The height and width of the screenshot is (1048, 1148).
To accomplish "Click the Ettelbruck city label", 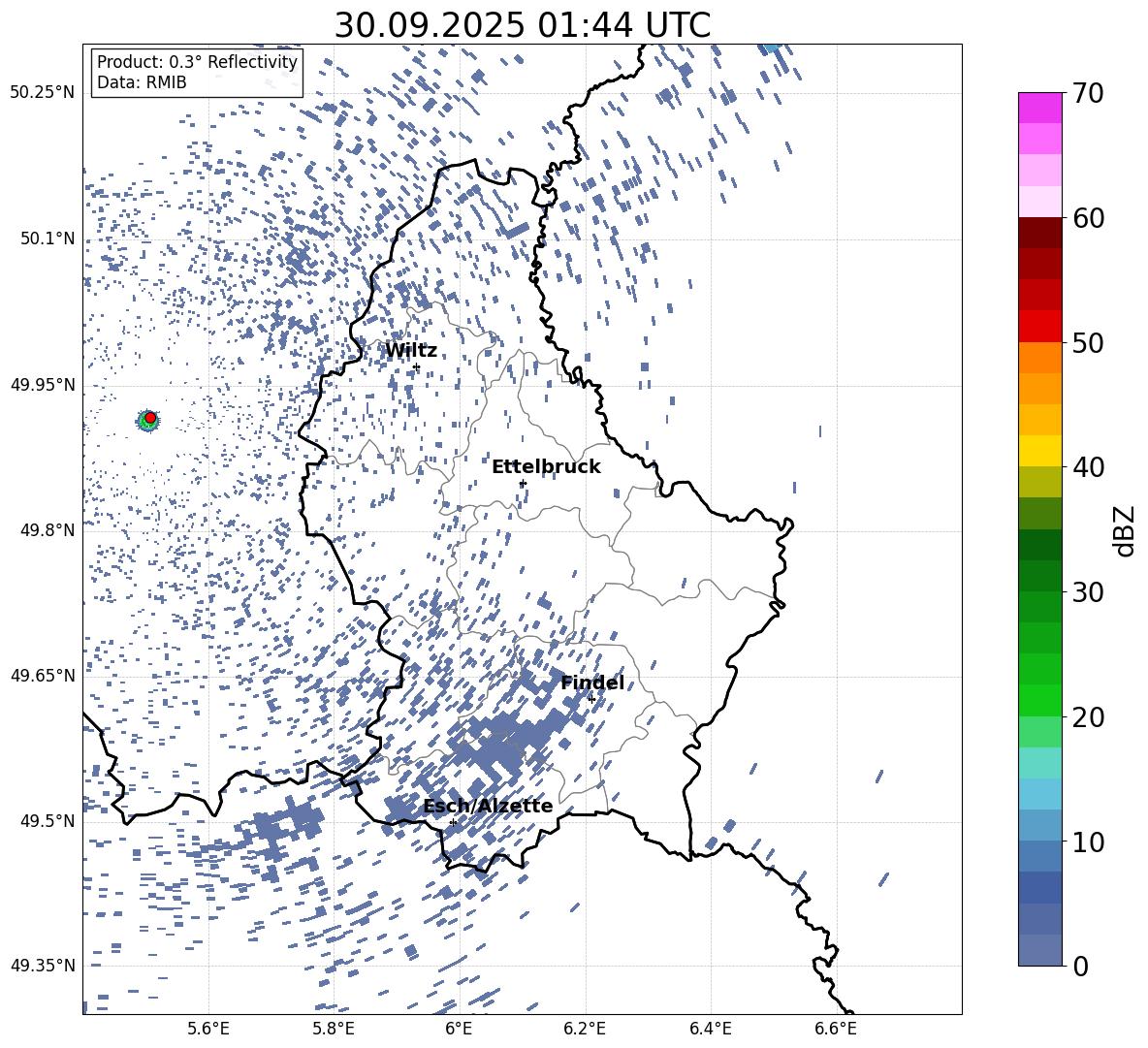I will tap(546, 467).
